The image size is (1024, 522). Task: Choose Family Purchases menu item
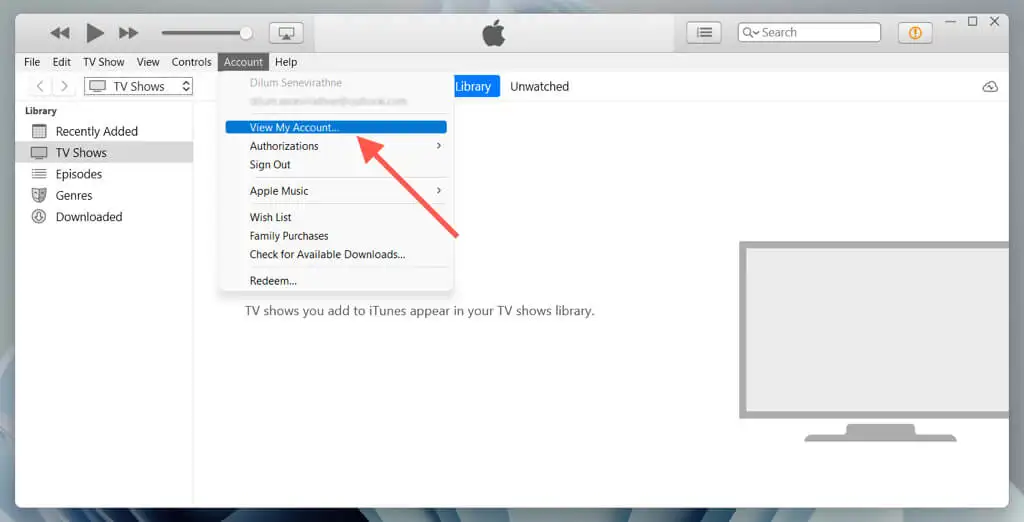336,236
